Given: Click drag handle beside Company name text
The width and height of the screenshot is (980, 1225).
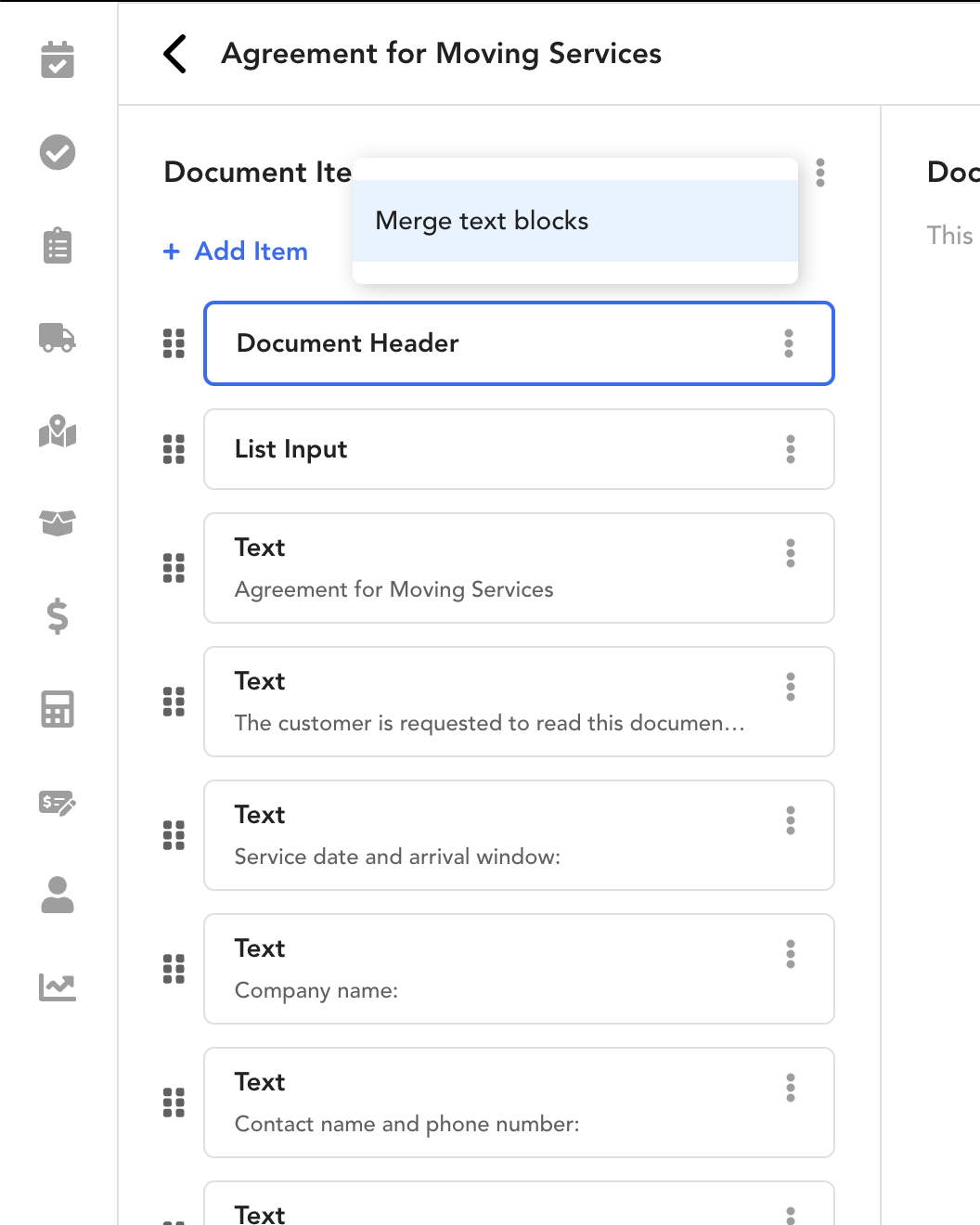Looking at the screenshot, I should [x=174, y=969].
